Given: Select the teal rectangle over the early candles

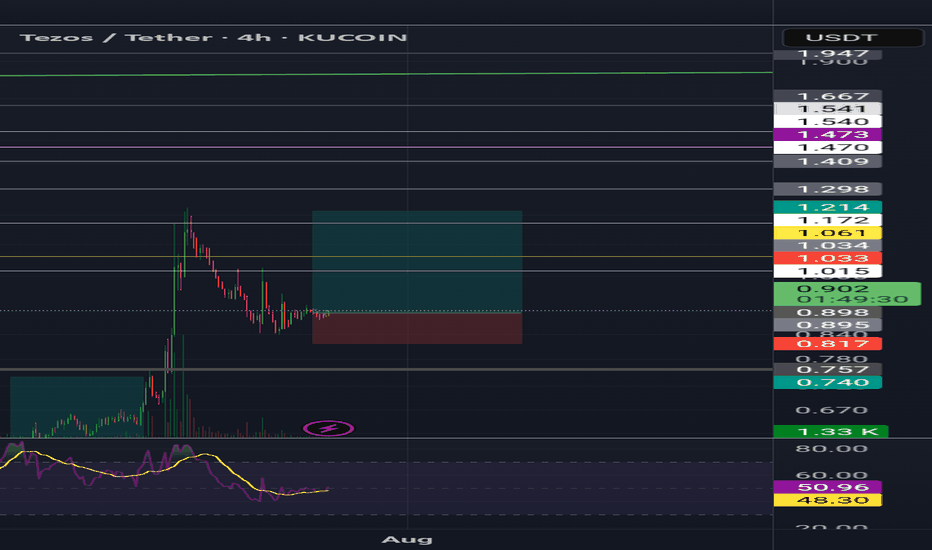Looking at the screenshot, I should [77, 407].
